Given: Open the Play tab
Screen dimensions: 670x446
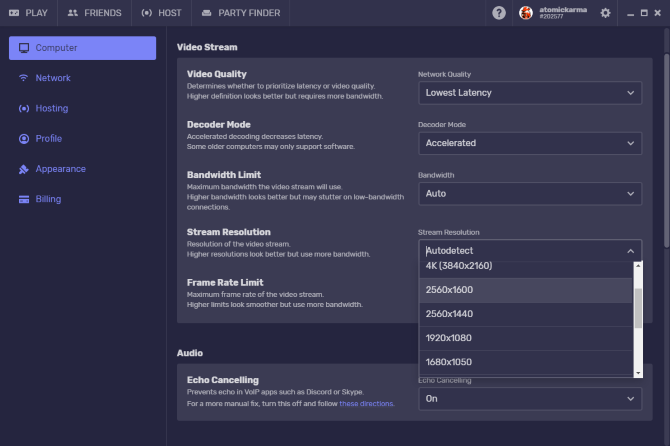Looking at the screenshot, I should (29, 13).
